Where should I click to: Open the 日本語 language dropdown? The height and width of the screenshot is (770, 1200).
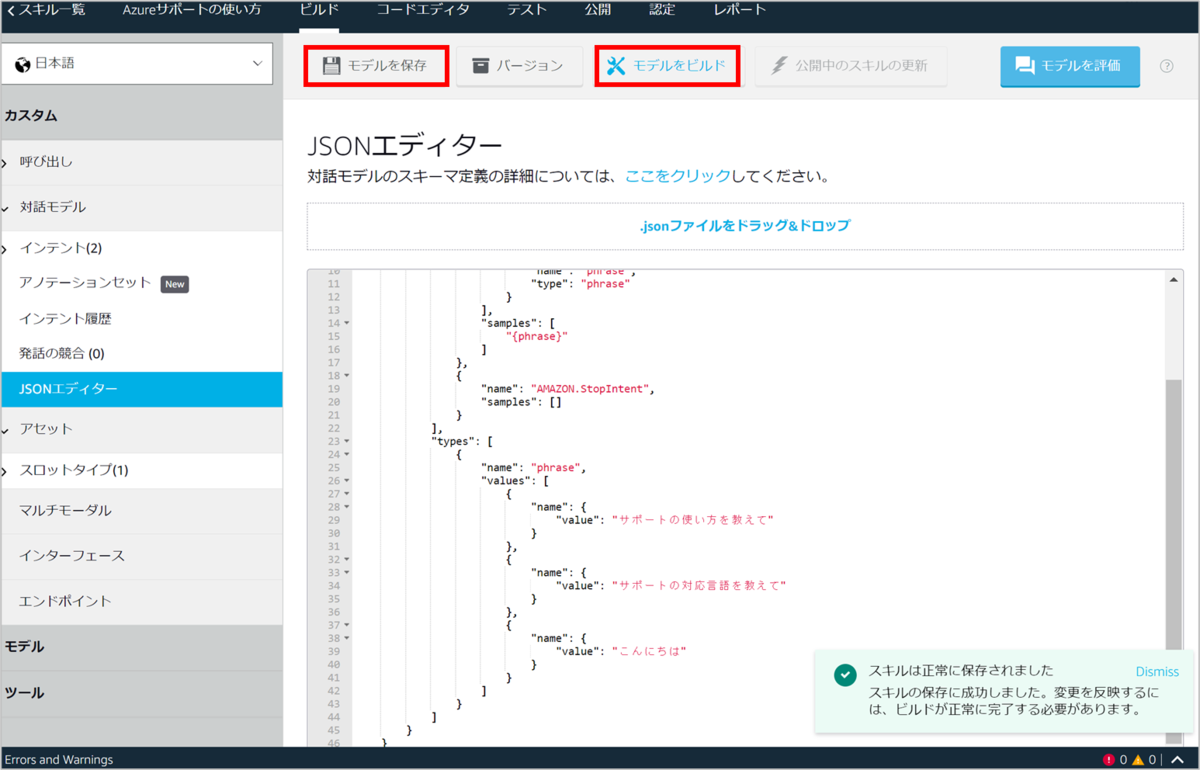coord(137,63)
